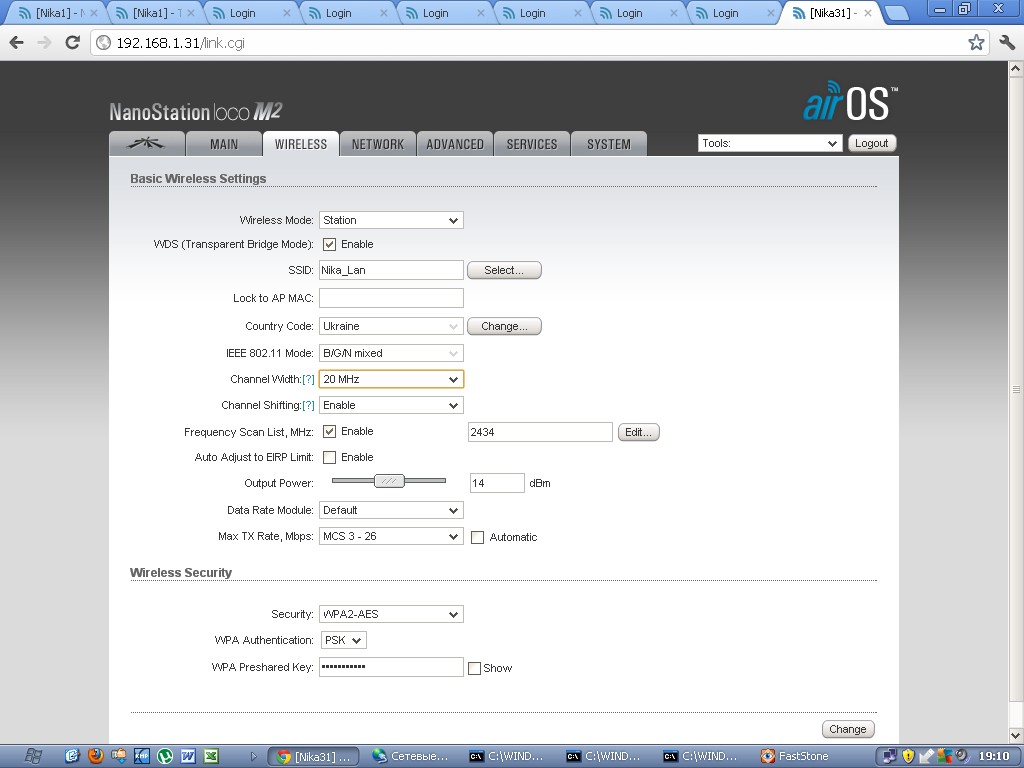This screenshot has width=1024, height=768.
Task: Open Сетевые window from taskbar
Action: pos(410,756)
